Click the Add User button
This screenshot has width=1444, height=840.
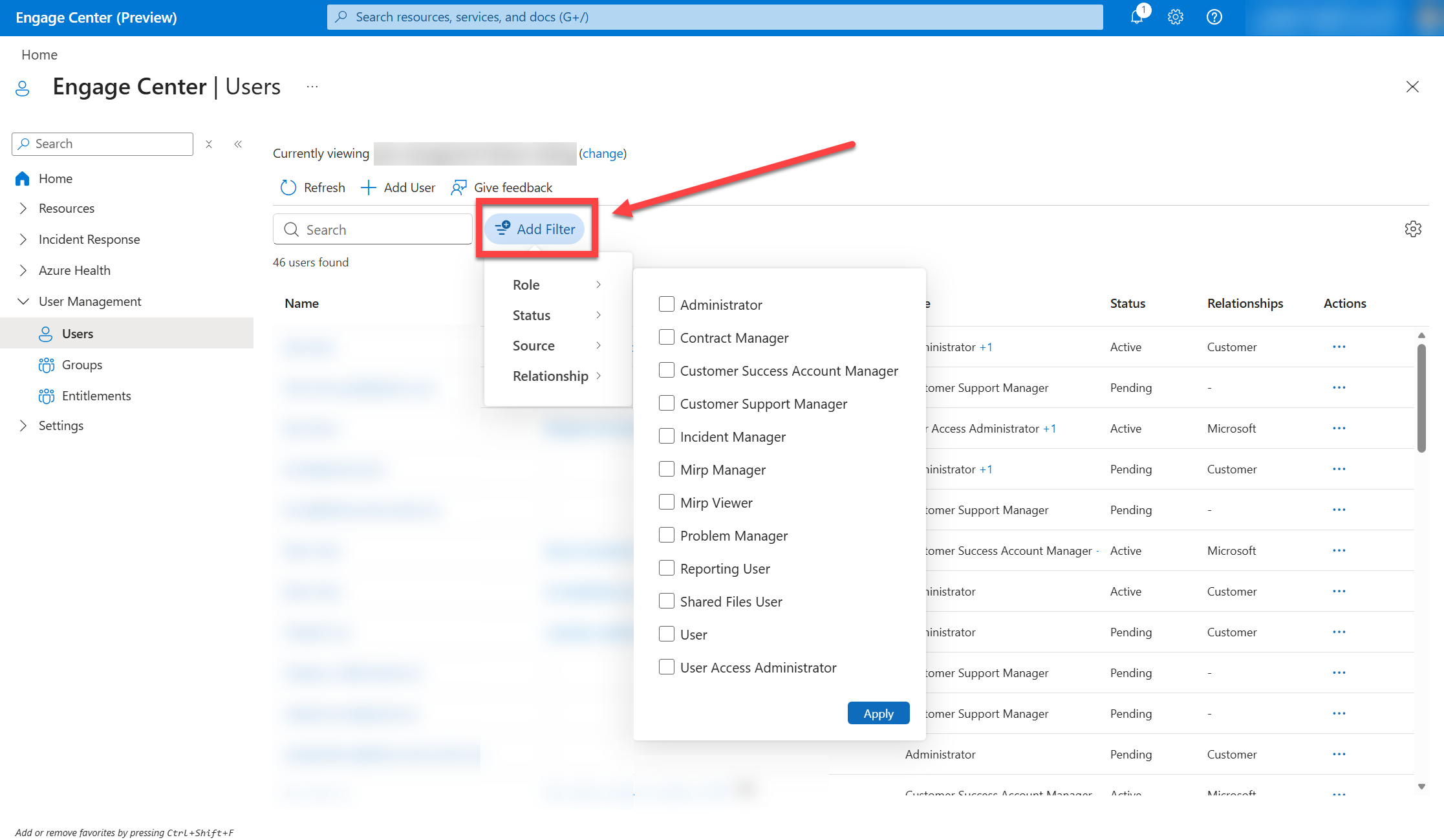pyautogui.click(x=398, y=188)
